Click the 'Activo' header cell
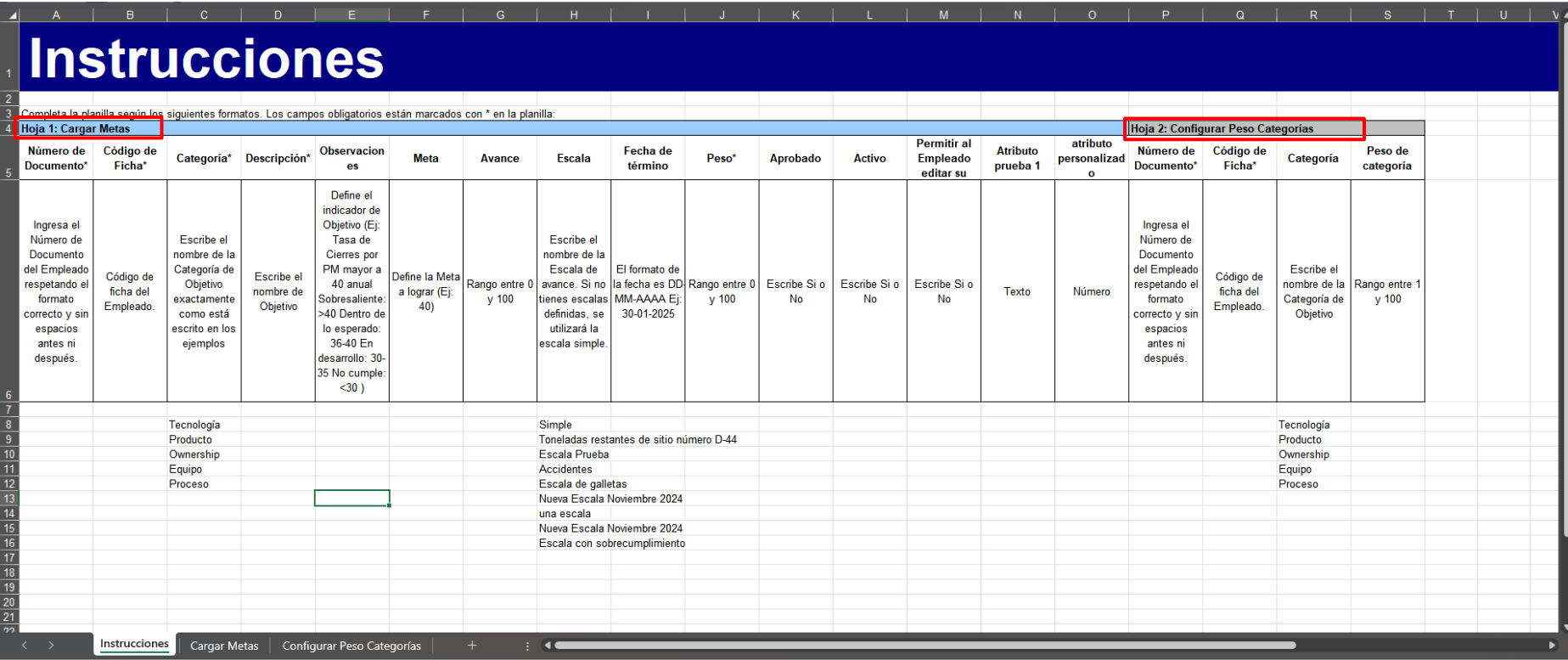This screenshot has width=1568, height=660. tap(870, 158)
